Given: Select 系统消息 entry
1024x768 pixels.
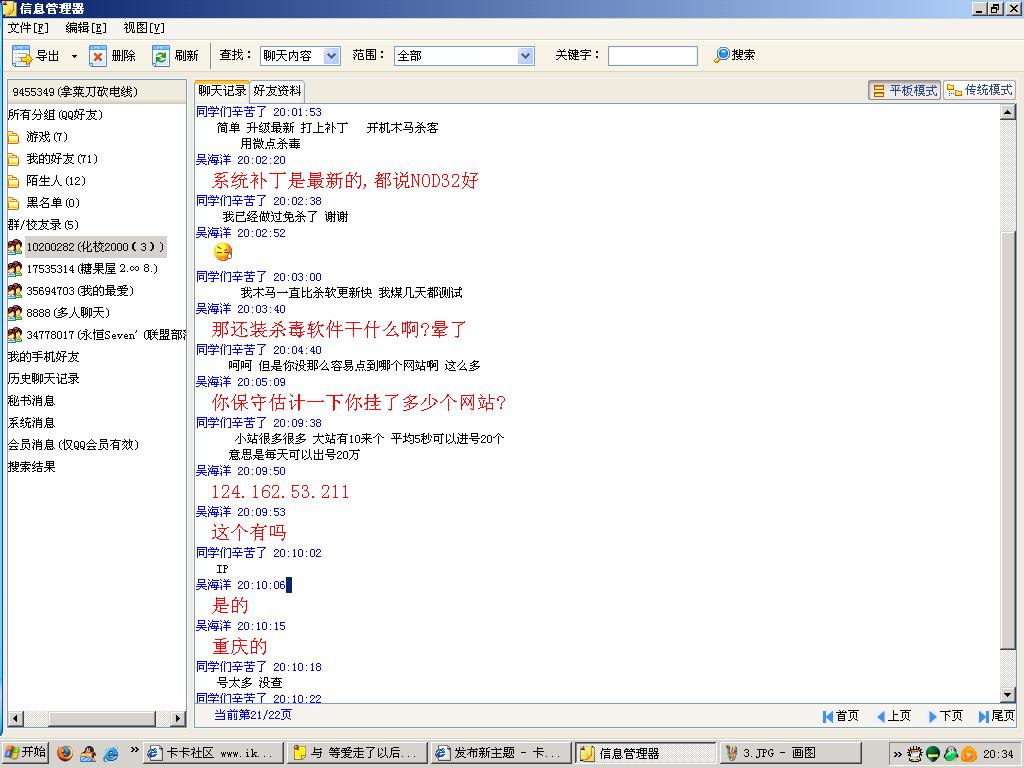Looking at the screenshot, I should tap(31, 423).
